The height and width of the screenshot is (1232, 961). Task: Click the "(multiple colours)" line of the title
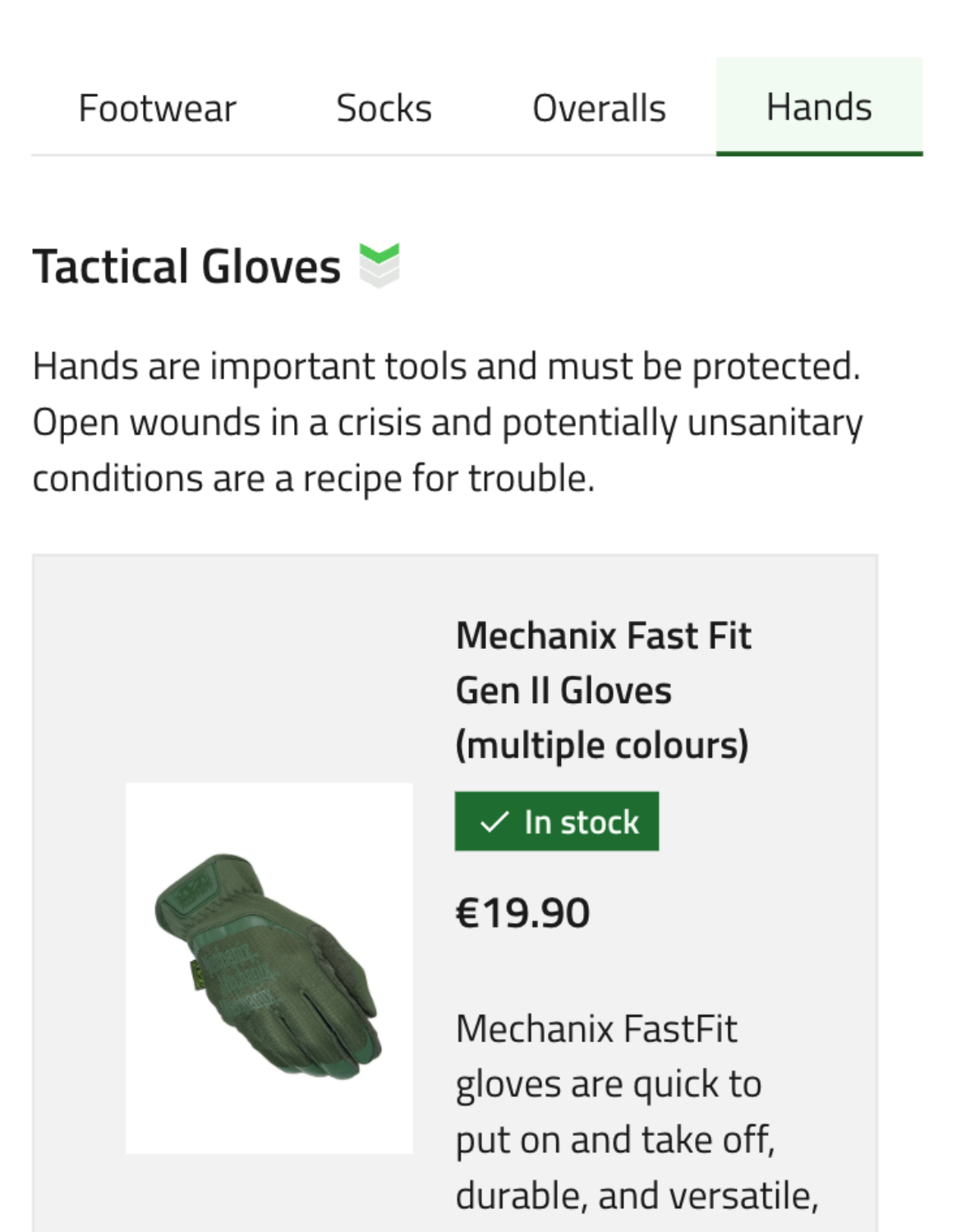(602, 746)
